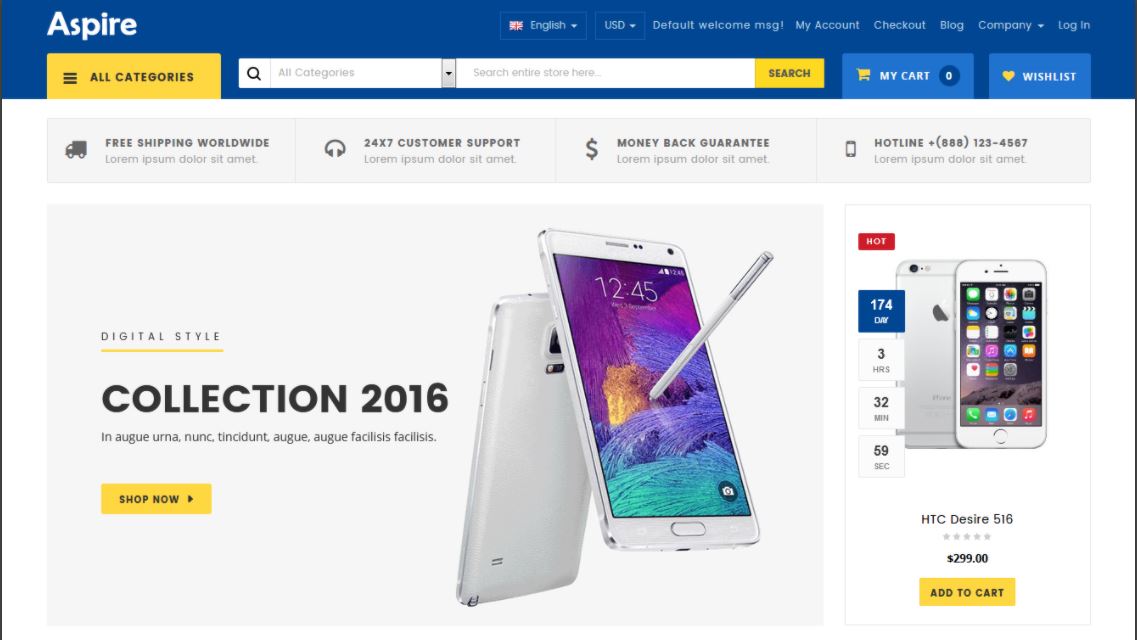Image resolution: width=1137 pixels, height=640 pixels.
Task: Click the Shop Now button
Action: point(156,499)
